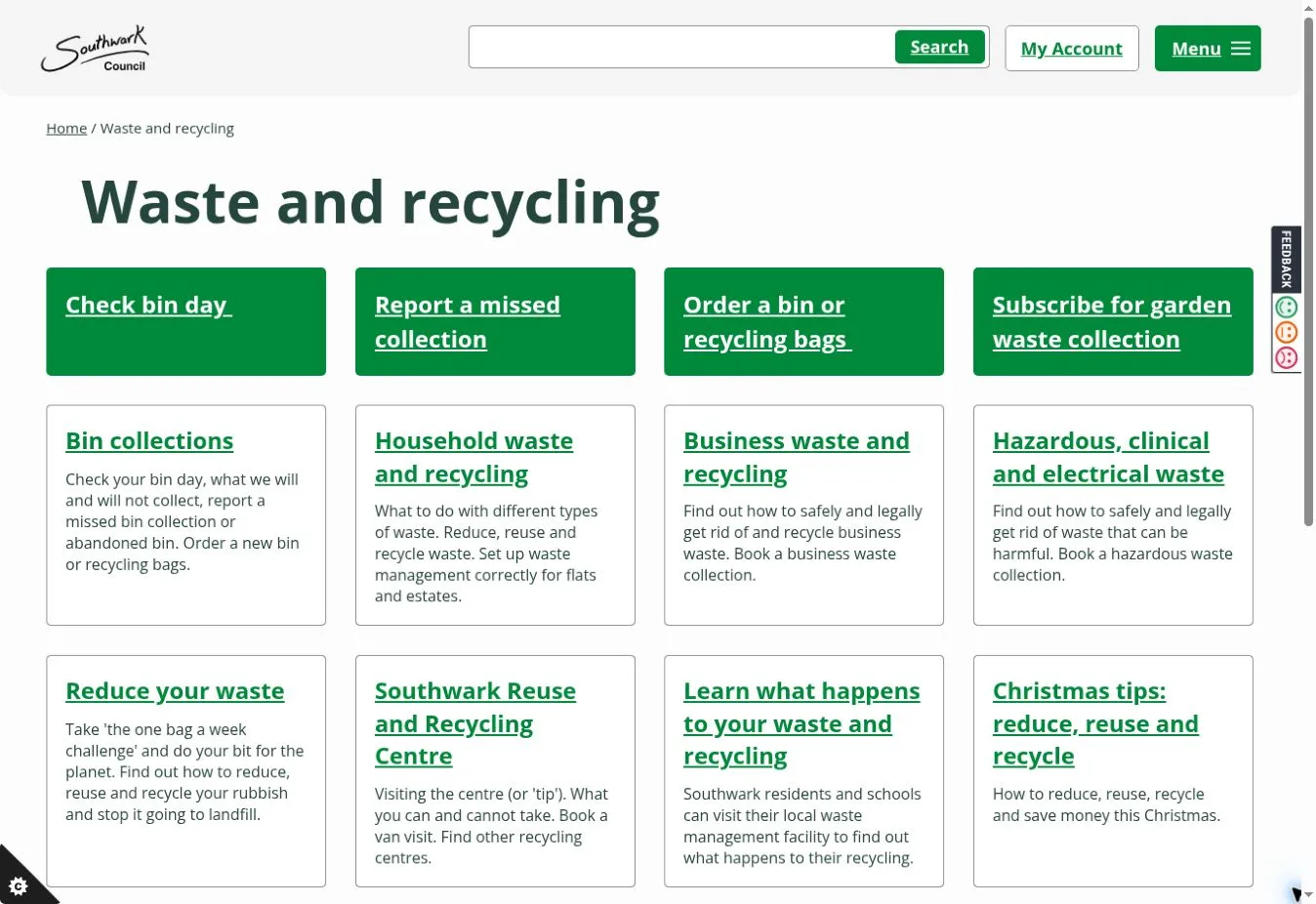Click the hamburger icon in Menu button
This screenshot has height=904, width=1316.
(1241, 49)
